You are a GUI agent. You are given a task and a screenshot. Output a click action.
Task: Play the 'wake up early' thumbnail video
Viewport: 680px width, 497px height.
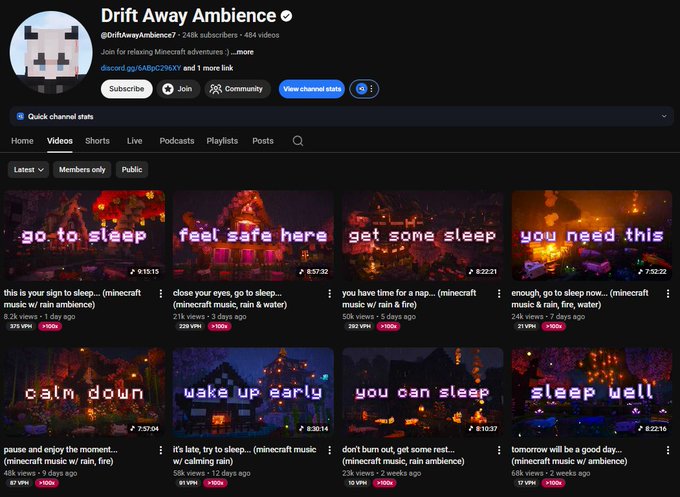[253, 392]
